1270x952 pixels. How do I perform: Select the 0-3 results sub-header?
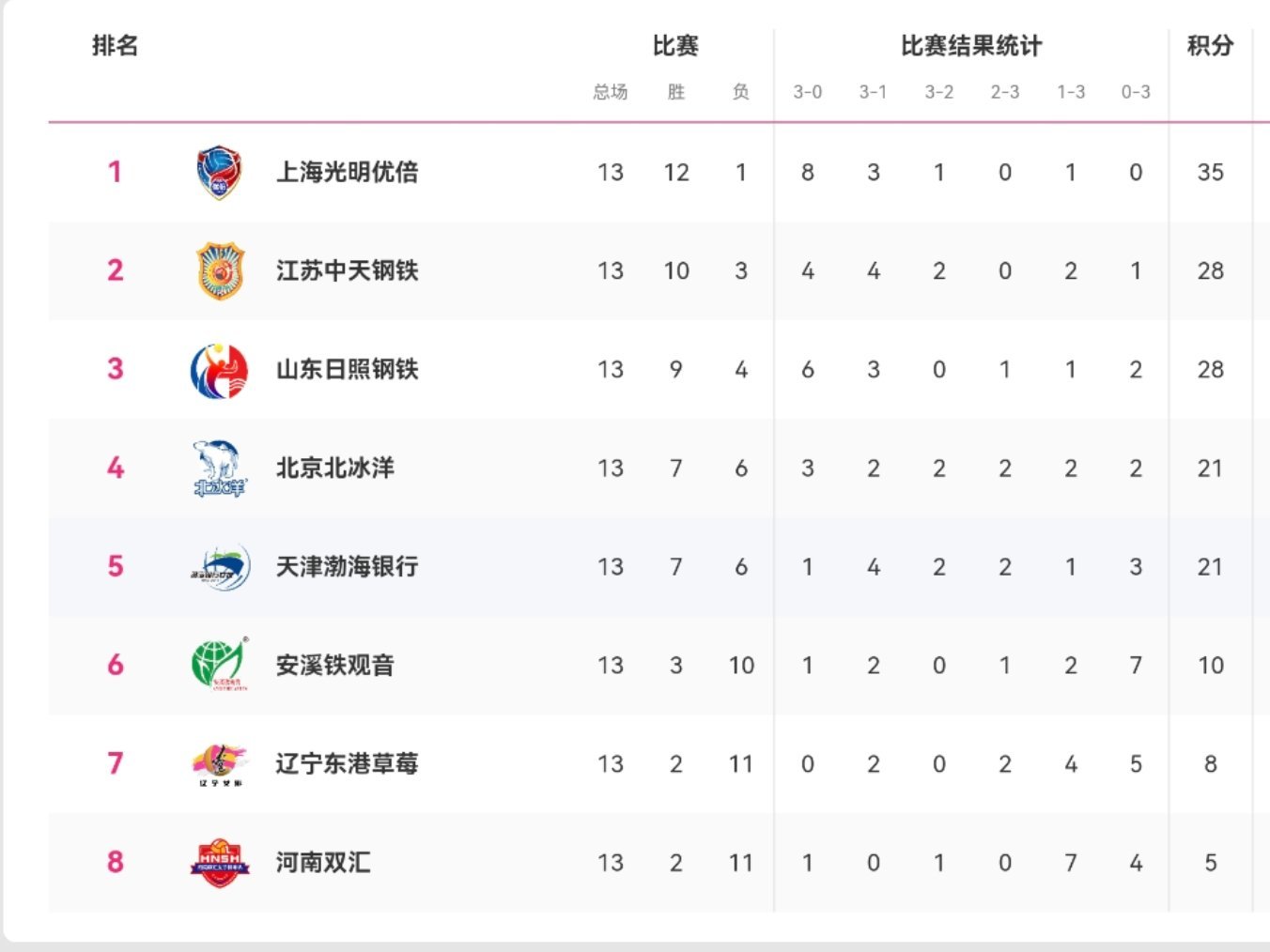(1136, 92)
